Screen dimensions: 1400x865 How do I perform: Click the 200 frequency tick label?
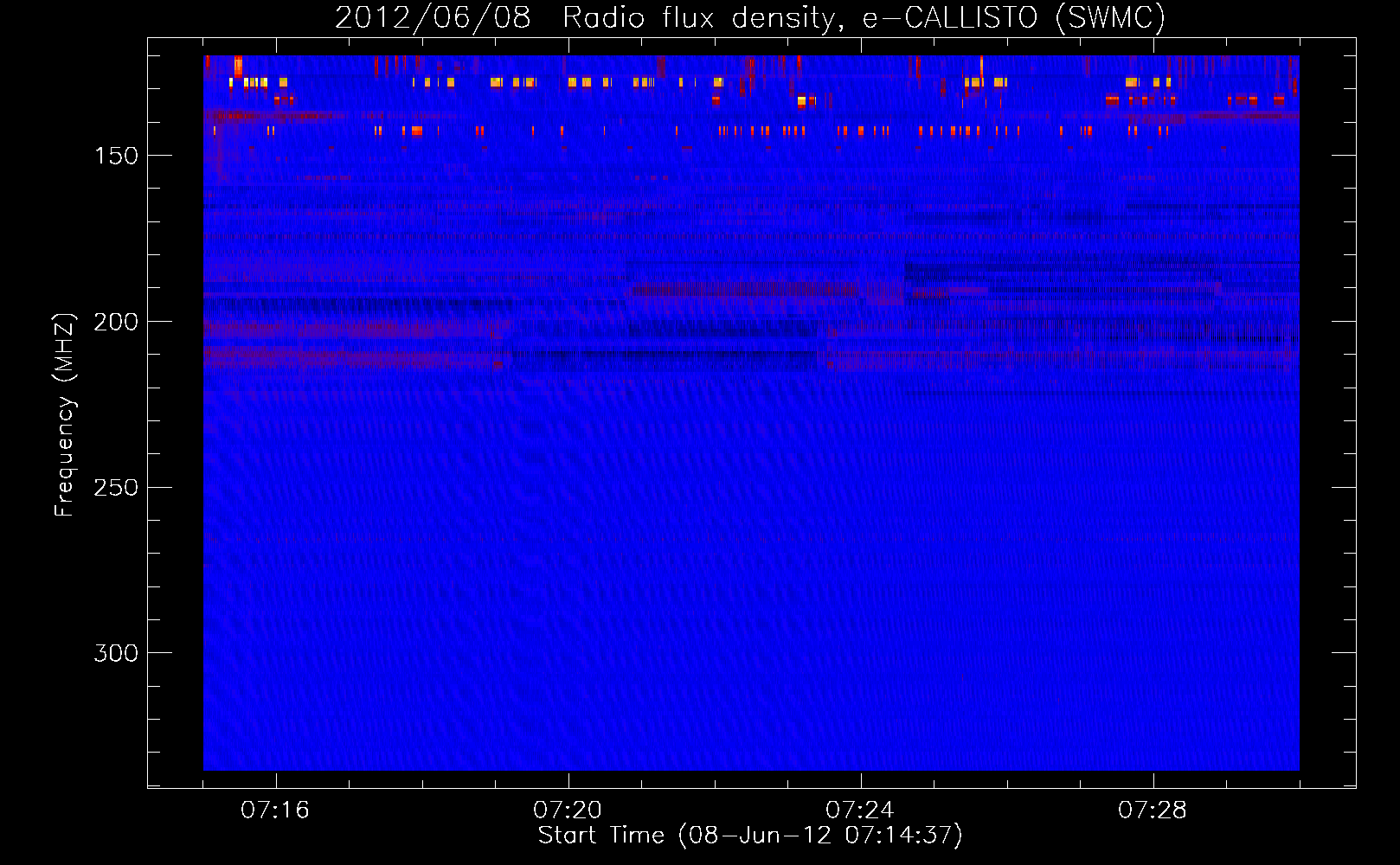[x=116, y=322]
